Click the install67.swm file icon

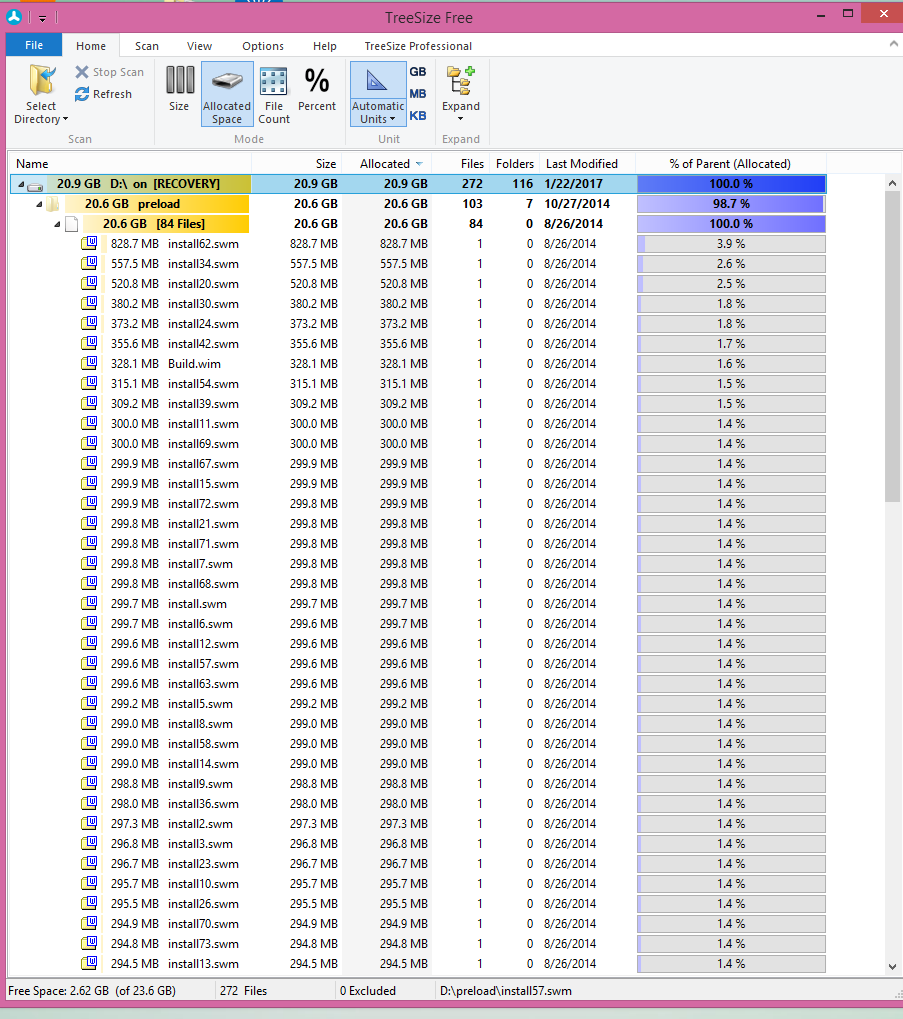[90, 463]
